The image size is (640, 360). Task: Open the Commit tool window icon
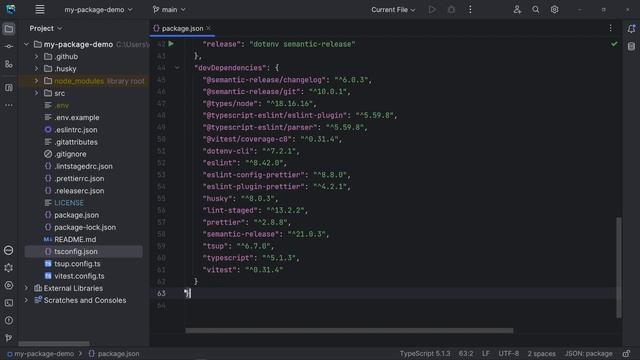click(x=9, y=47)
